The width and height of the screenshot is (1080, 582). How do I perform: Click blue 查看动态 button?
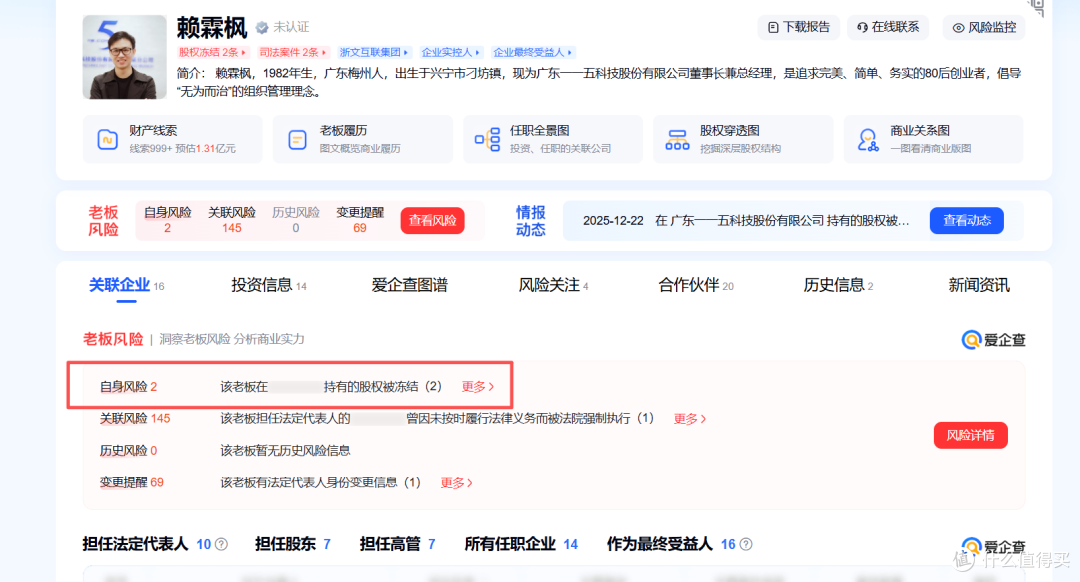click(x=966, y=220)
